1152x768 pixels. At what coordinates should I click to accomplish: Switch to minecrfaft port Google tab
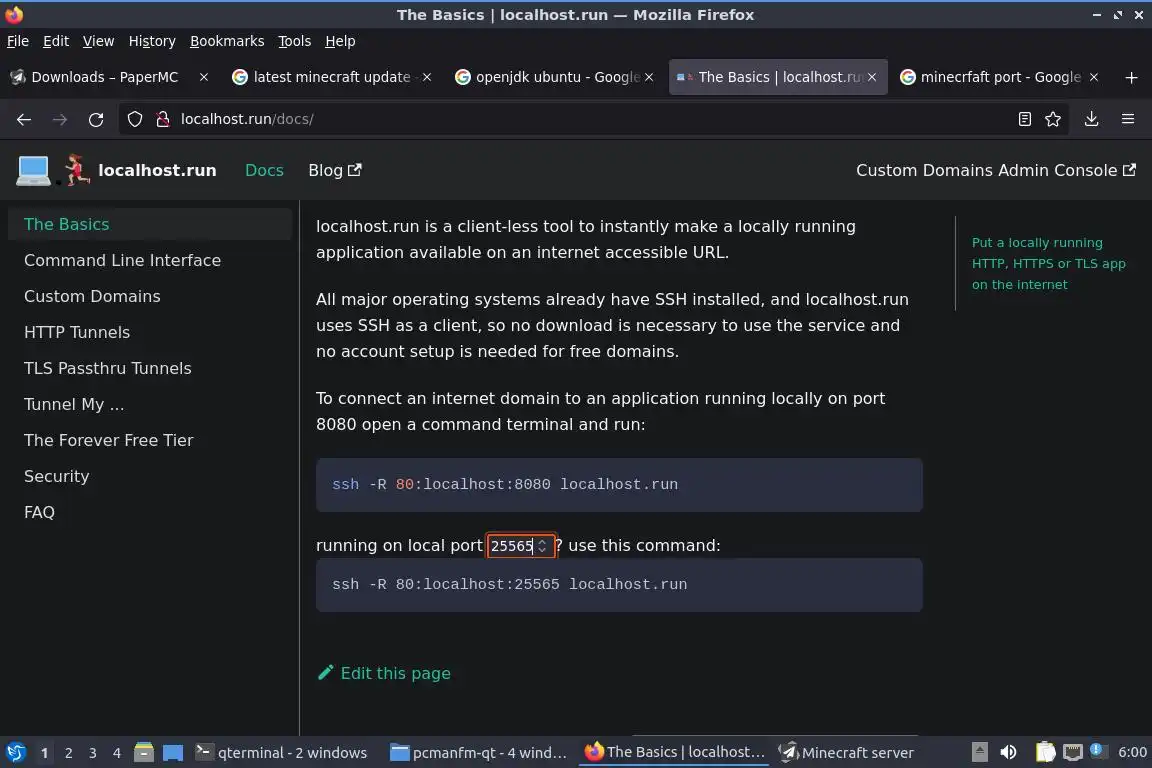1000,77
